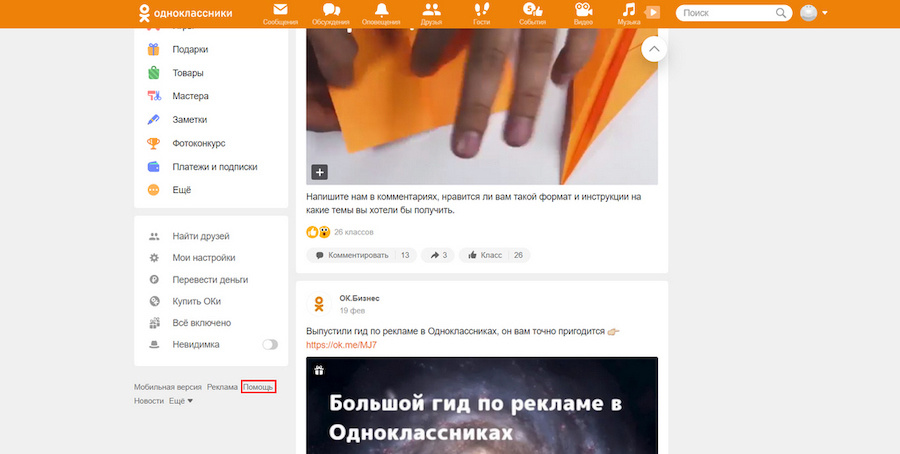Click the like count 26 beside Класс

pos(518,255)
